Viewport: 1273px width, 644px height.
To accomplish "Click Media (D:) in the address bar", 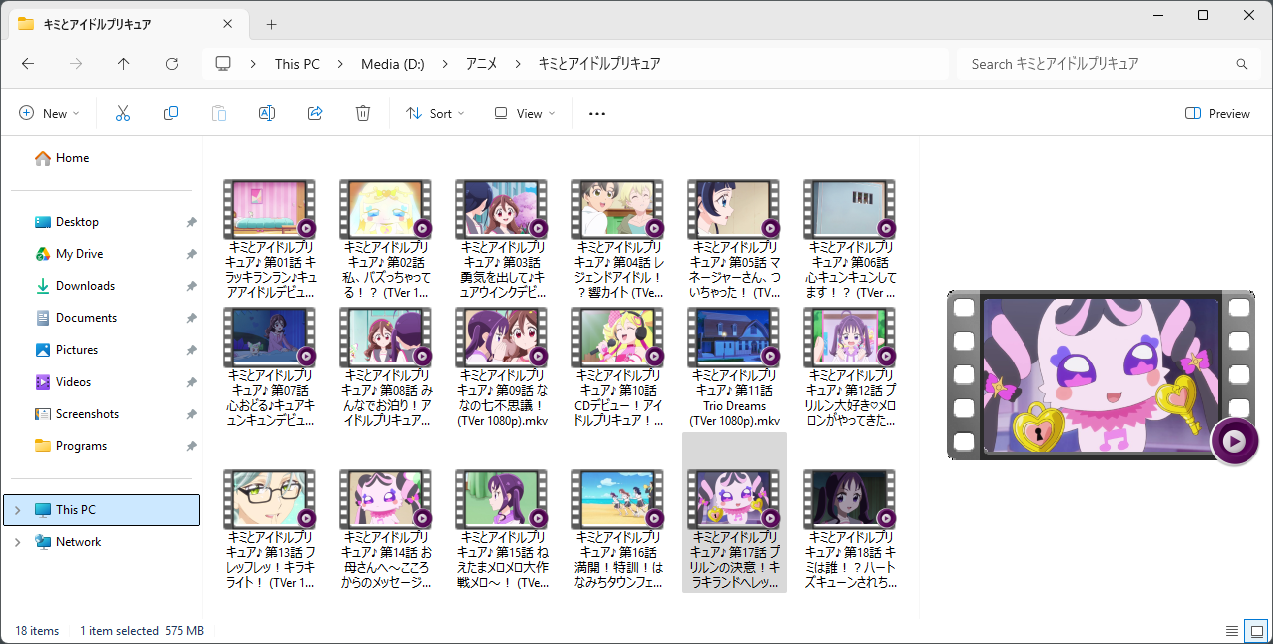I will click(393, 64).
